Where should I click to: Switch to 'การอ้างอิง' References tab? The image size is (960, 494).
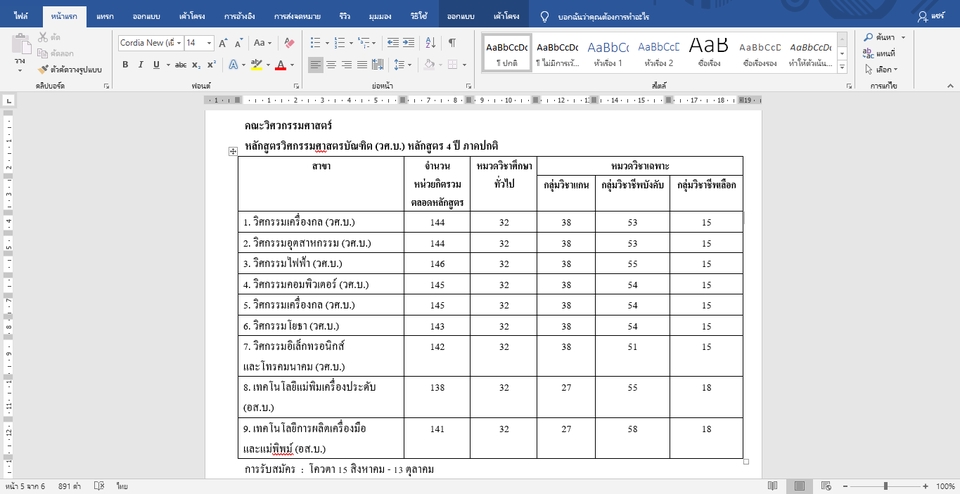(x=239, y=17)
